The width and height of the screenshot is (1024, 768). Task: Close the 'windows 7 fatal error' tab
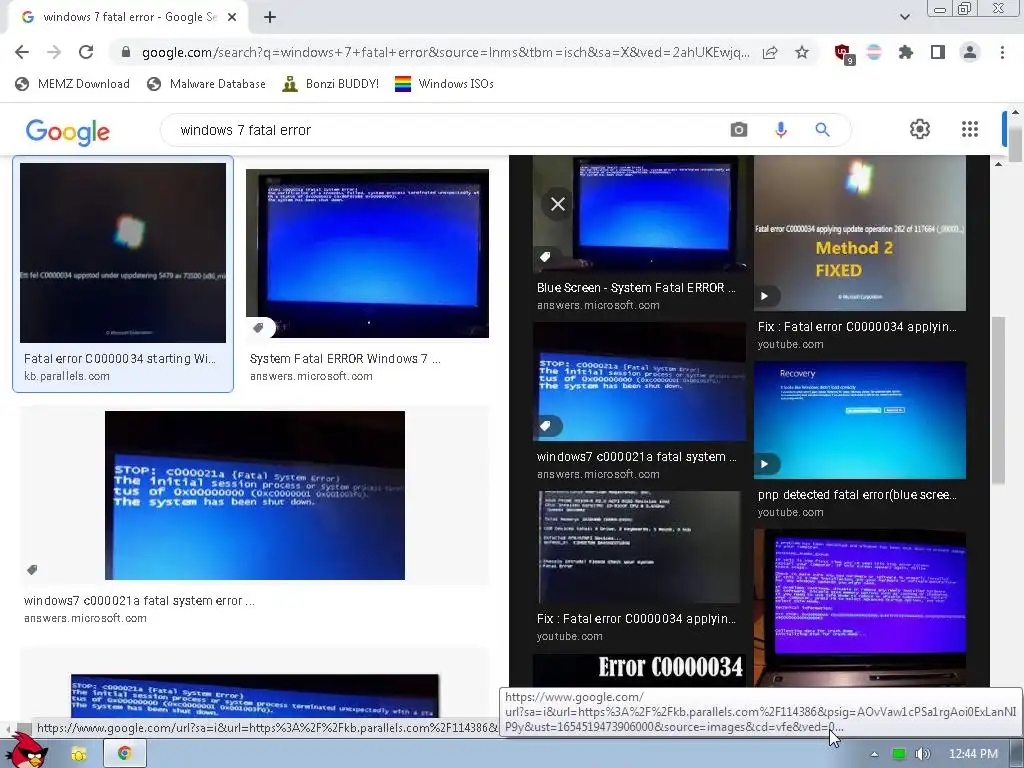[232, 17]
